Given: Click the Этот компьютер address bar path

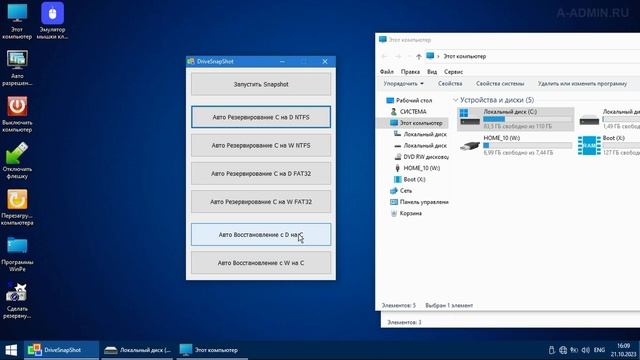Looking at the screenshot, I should [x=465, y=56].
